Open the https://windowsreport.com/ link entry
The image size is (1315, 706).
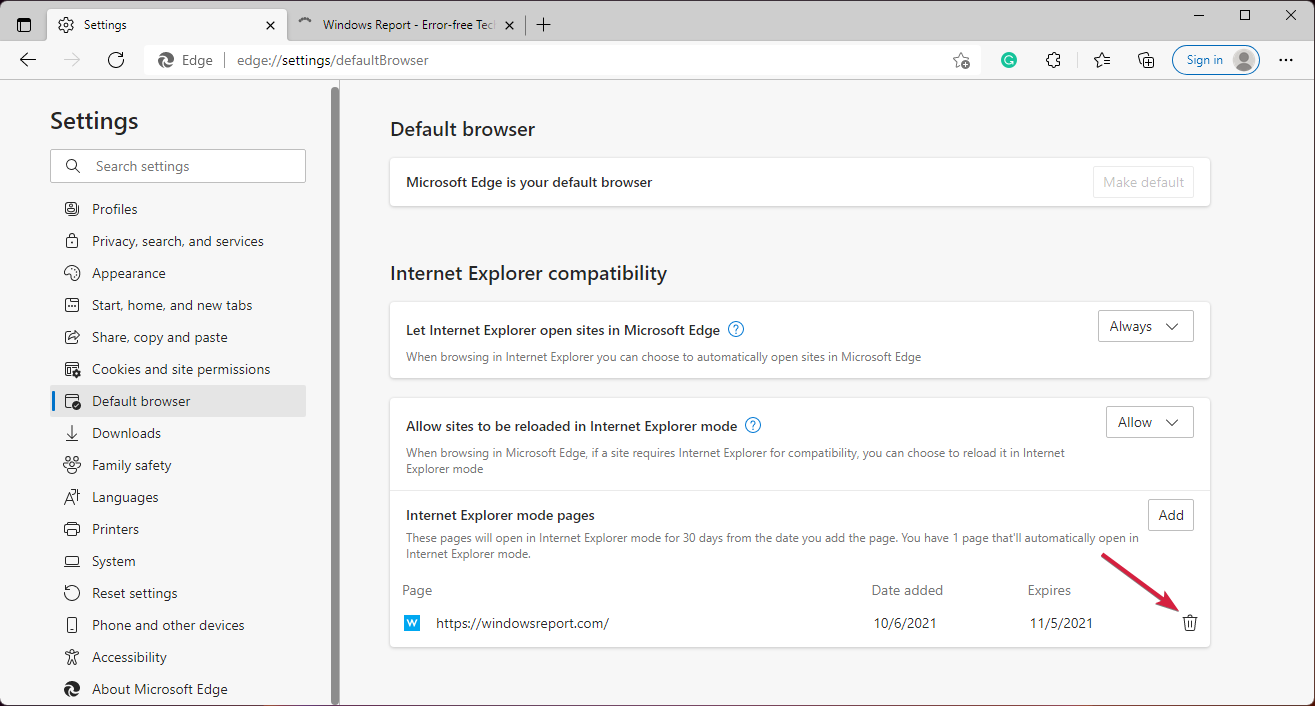pos(523,622)
